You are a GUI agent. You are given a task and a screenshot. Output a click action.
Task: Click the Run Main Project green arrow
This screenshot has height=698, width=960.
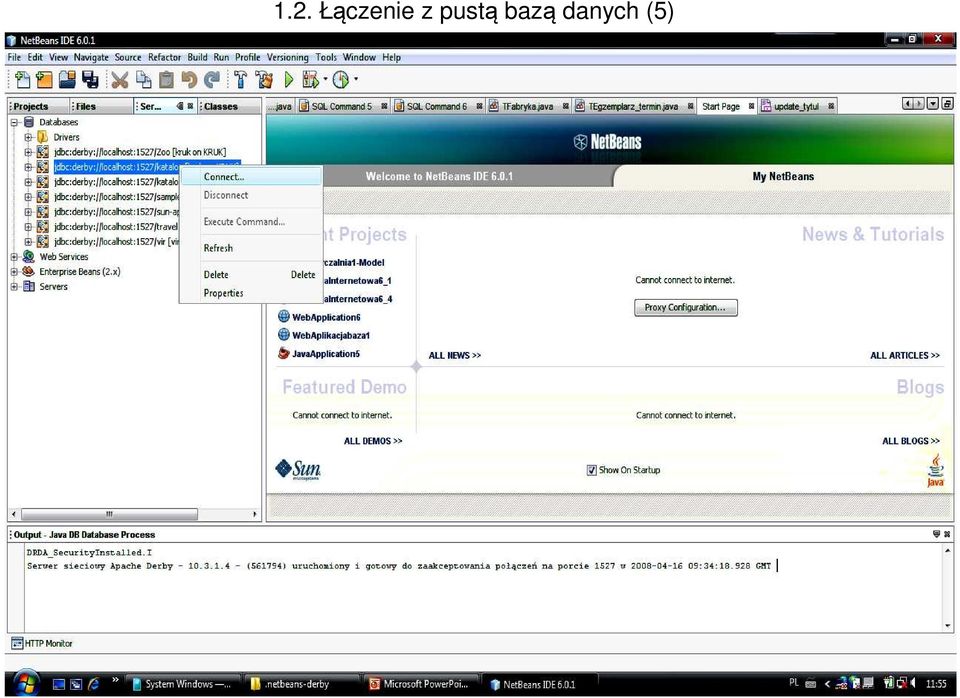tap(289, 80)
